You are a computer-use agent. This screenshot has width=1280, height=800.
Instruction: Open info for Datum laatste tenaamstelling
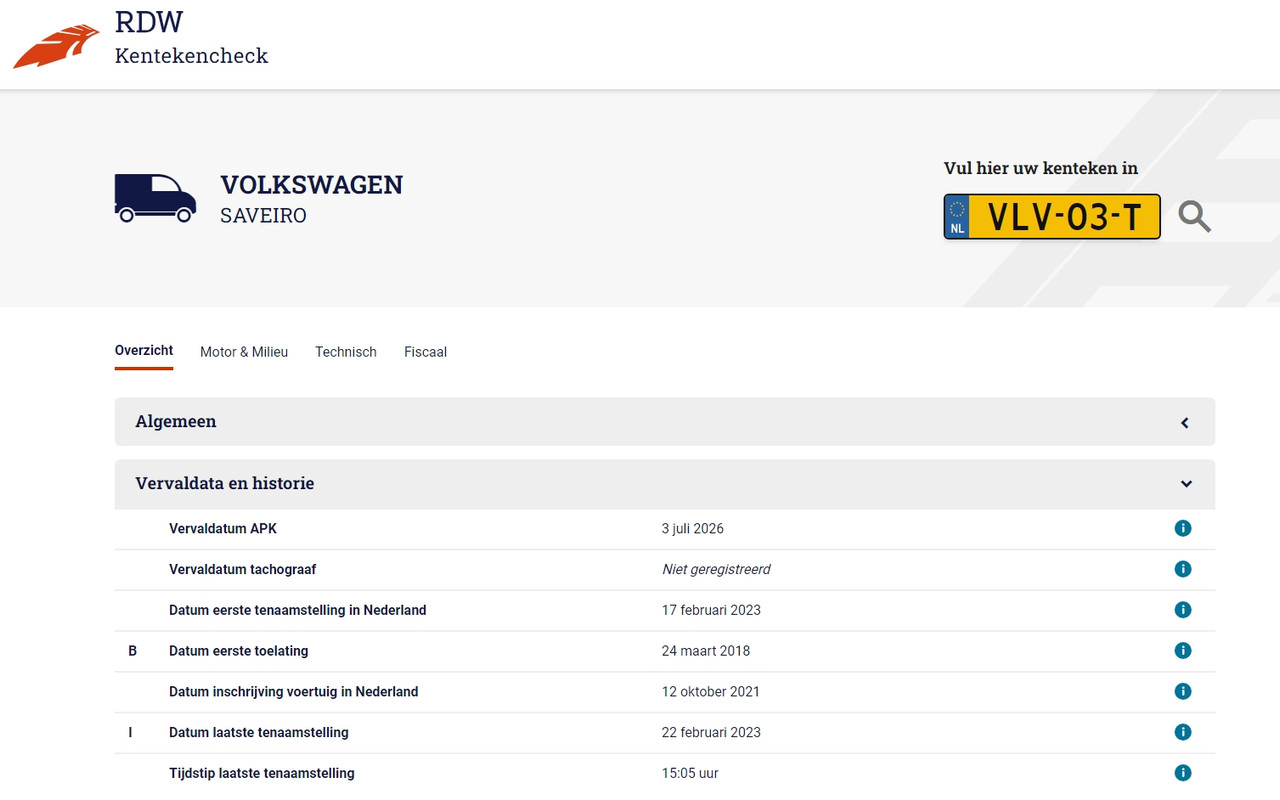click(1183, 732)
